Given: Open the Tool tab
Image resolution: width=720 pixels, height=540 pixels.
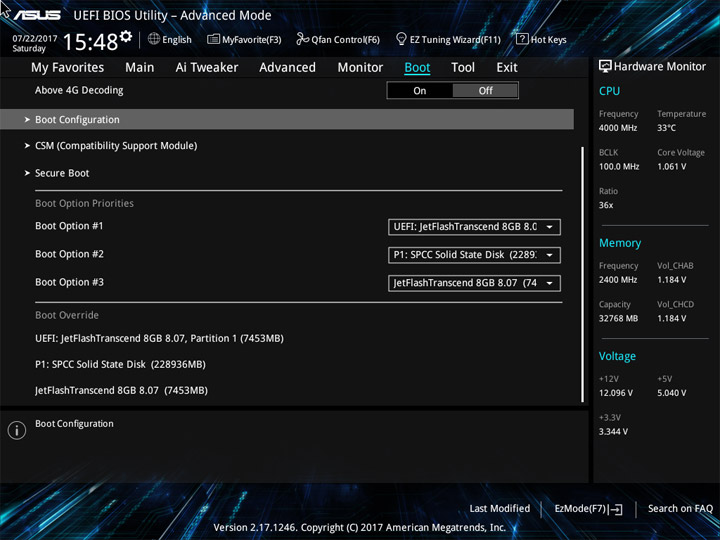Looking at the screenshot, I should pos(463,68).
